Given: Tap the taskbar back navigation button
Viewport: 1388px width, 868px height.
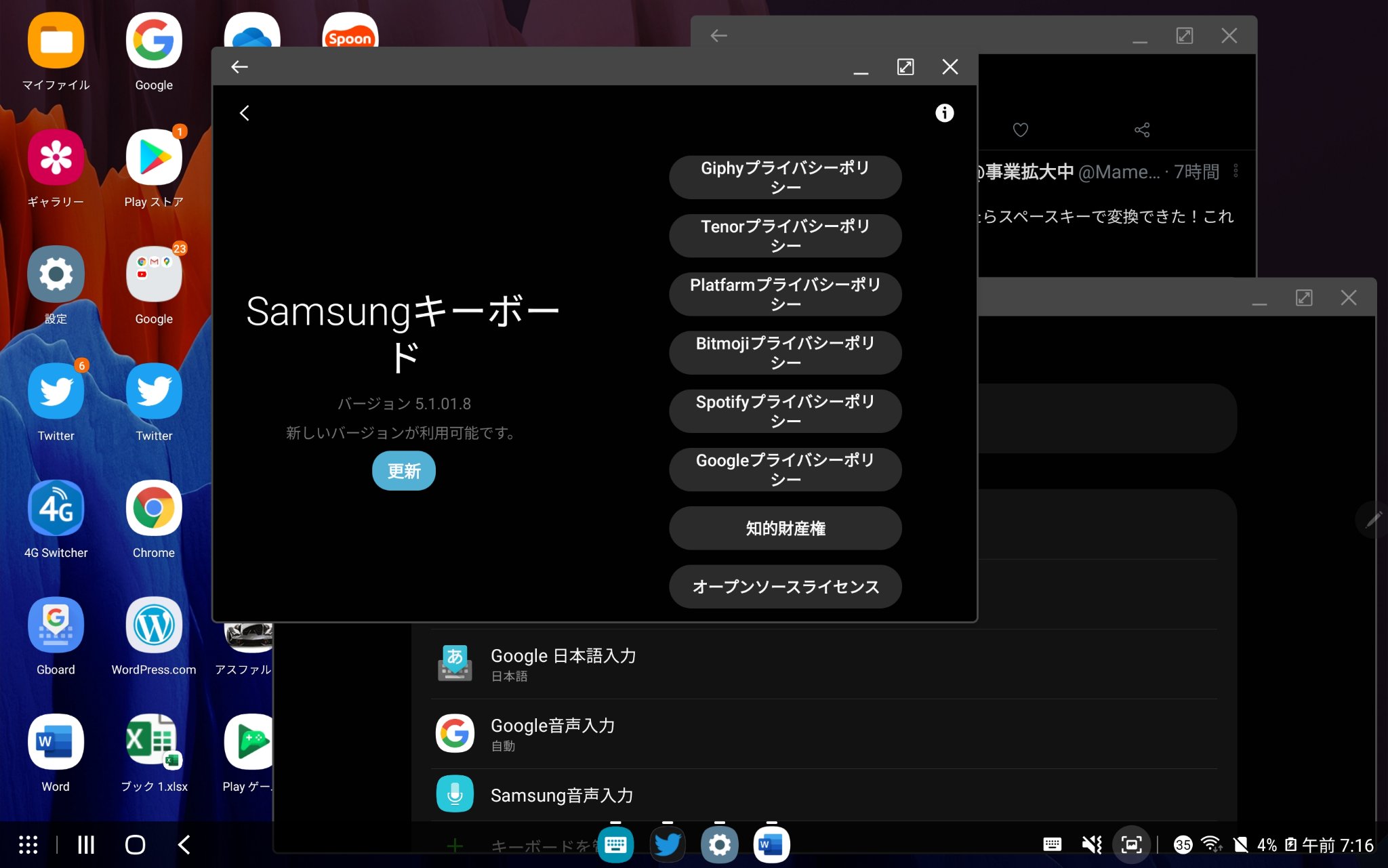Looking at the screenshot, I should click(x=184, y=844).
